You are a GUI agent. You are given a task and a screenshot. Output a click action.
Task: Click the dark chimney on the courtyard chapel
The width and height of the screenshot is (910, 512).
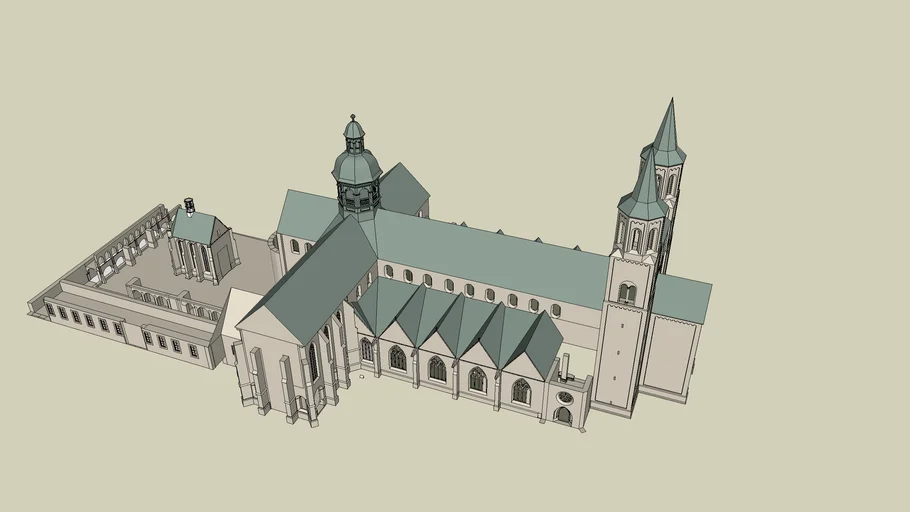click(x=189, y=207)
